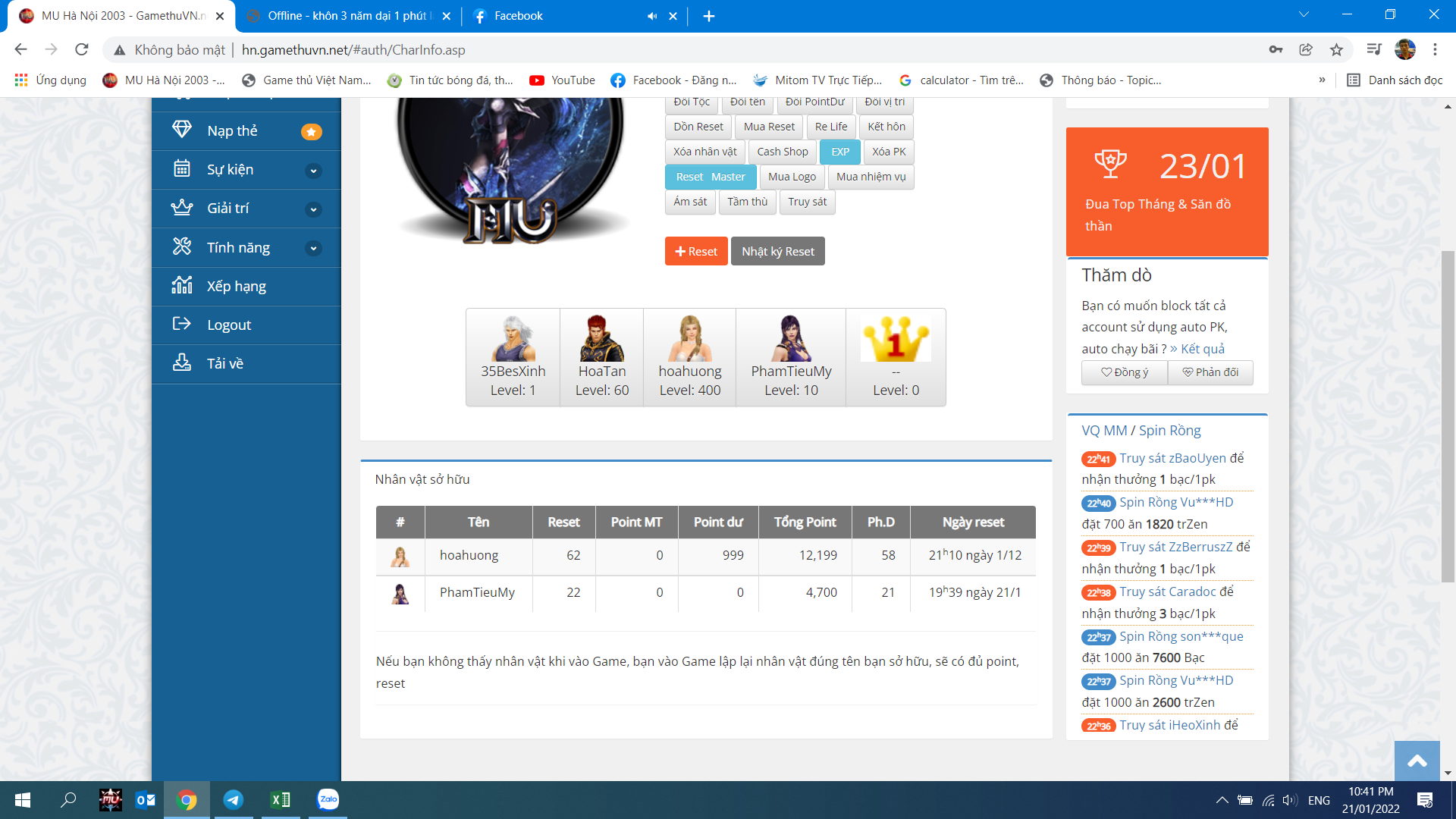
Task: Reload the page via refresh icon
Action: (x=82, y=50)
